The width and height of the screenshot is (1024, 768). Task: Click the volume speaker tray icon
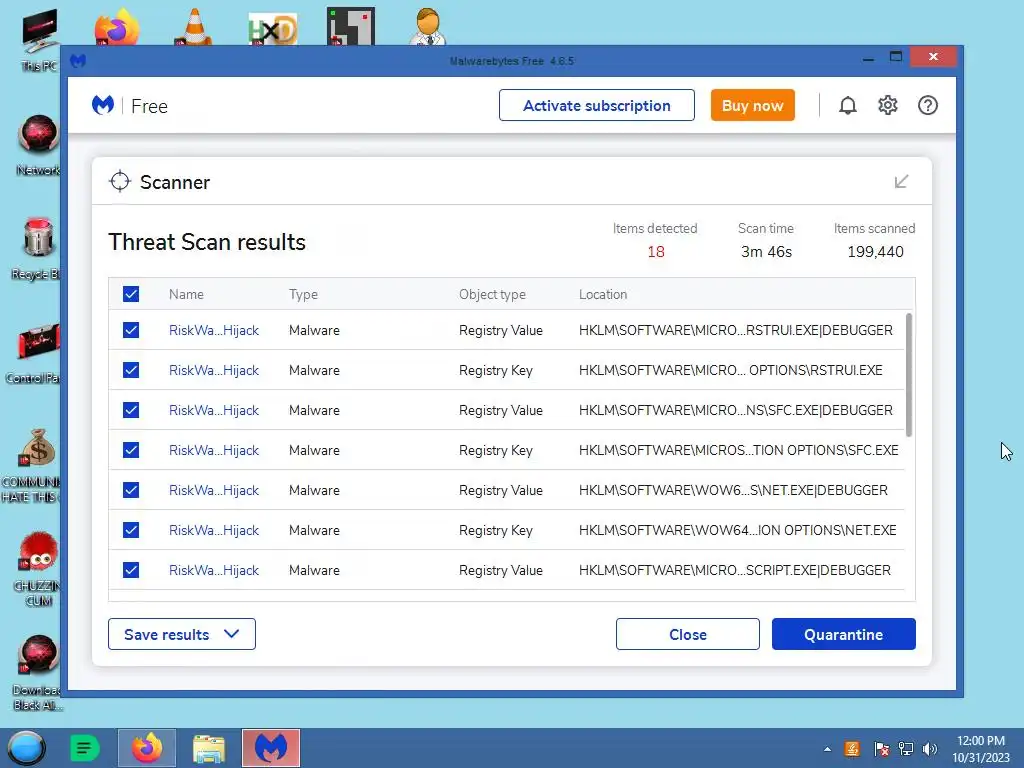coord(929,749)
